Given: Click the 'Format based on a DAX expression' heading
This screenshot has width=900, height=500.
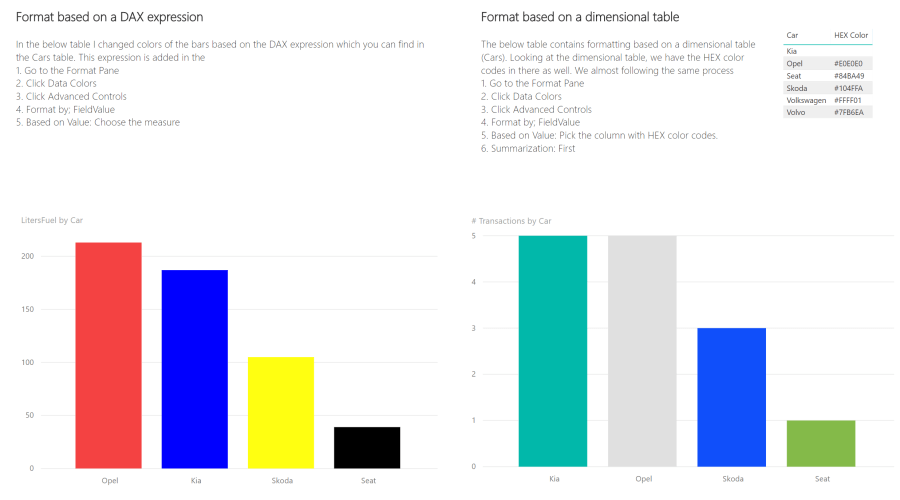Looking at the screenshot, I should pyautogui.click(x=110, y=18).
